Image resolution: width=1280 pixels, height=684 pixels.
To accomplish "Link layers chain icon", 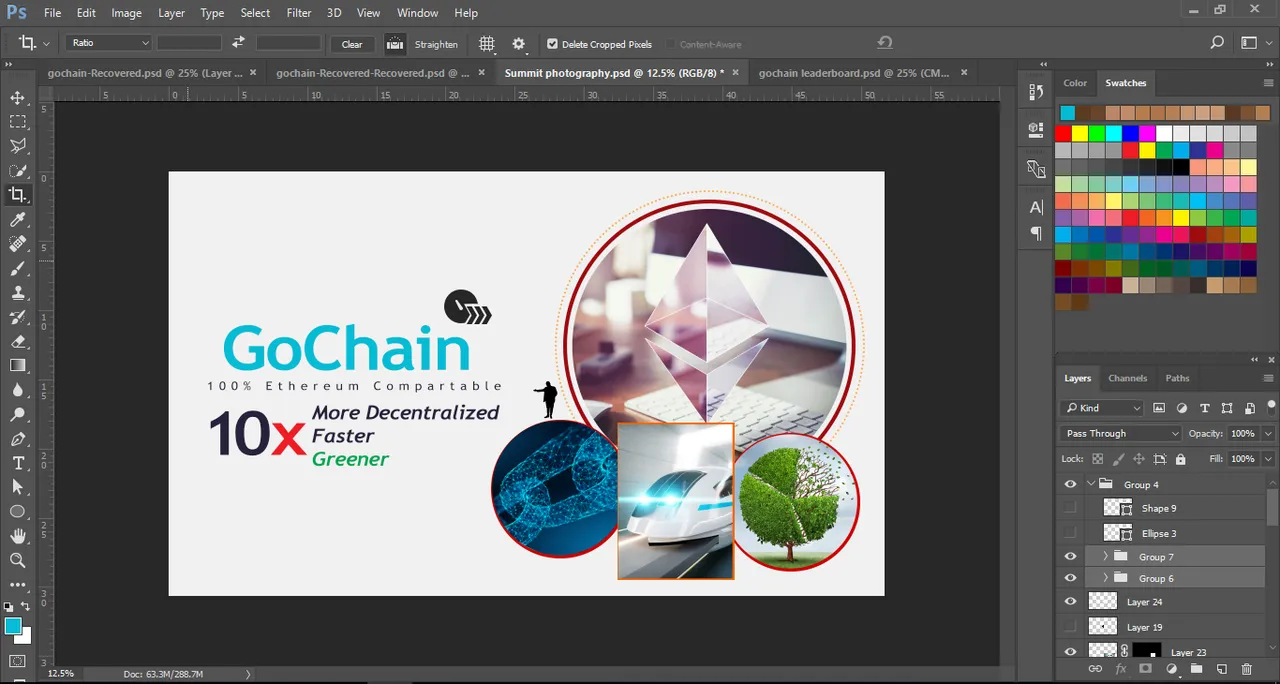I will point(1095,668).
